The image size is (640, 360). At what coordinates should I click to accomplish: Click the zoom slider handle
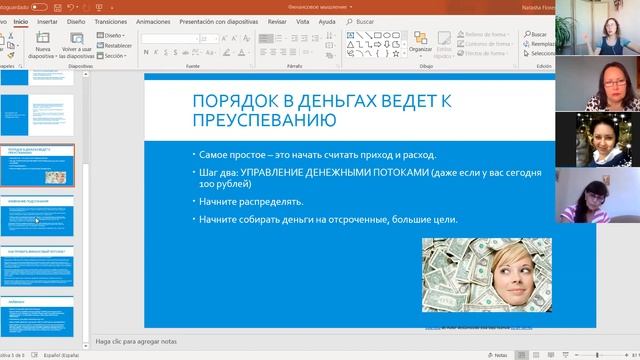click(597, 355)
